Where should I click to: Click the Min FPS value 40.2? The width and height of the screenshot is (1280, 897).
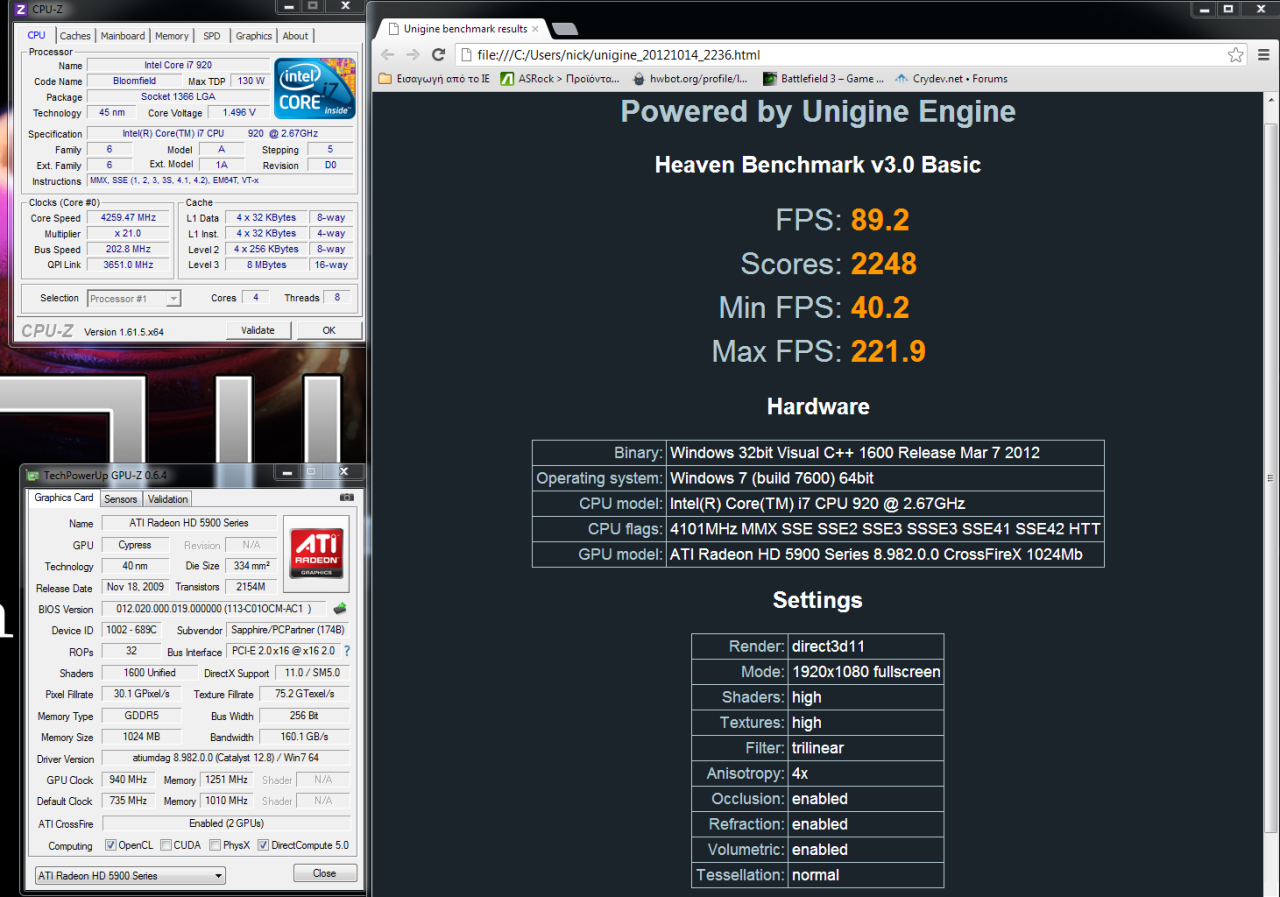(x=880, y=308)
